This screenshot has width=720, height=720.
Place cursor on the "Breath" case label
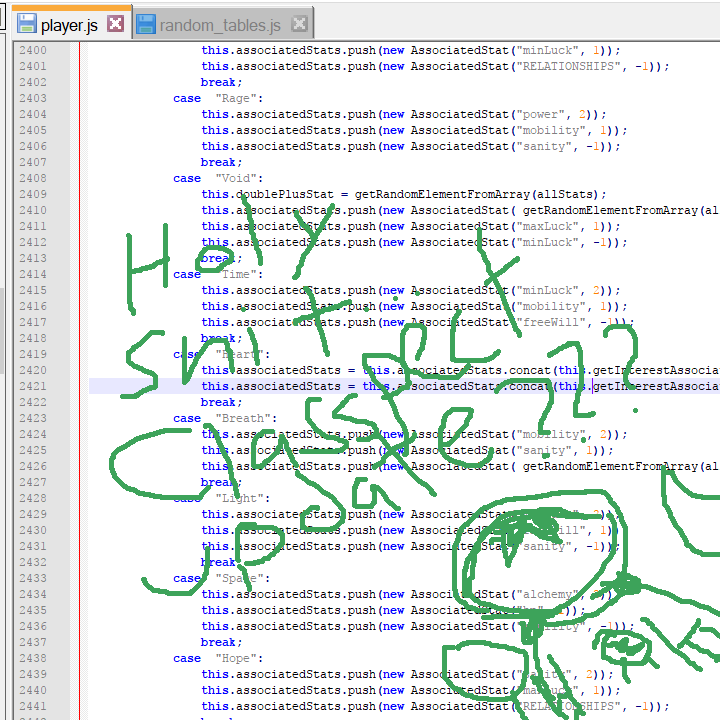tap(244, 418)
